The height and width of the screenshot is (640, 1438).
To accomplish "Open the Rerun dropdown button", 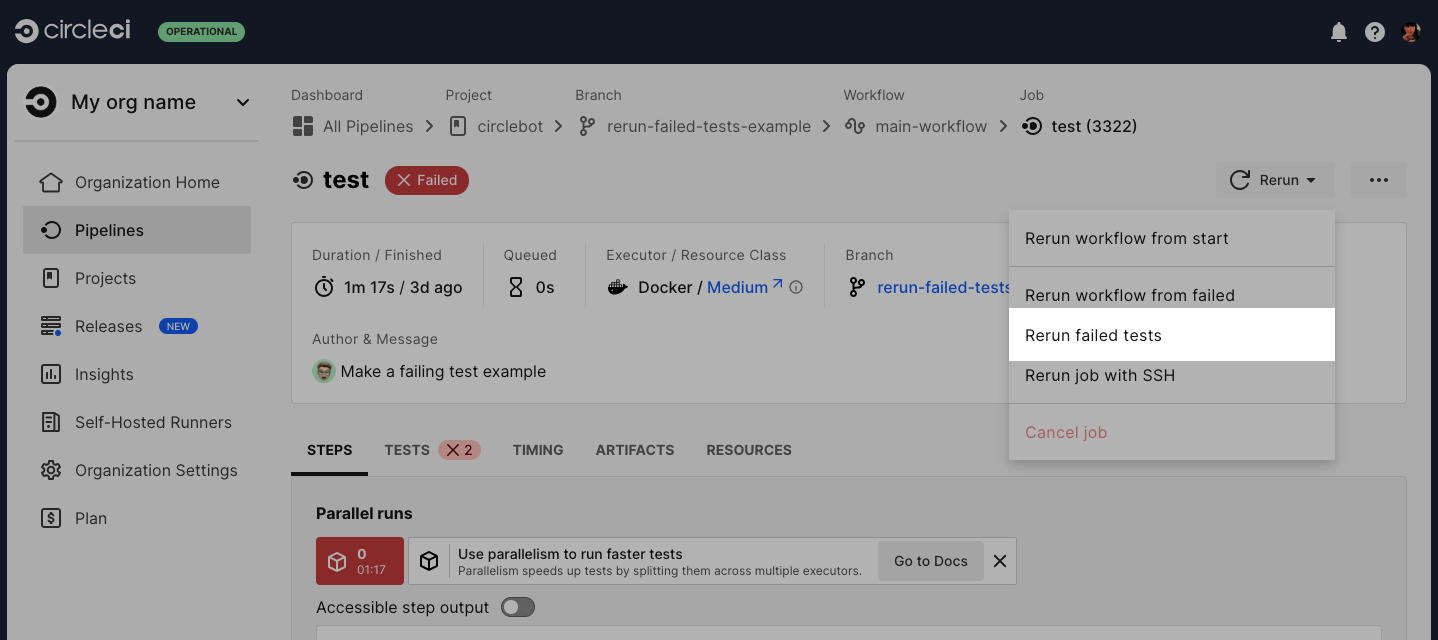I will tap(1276, 180).
